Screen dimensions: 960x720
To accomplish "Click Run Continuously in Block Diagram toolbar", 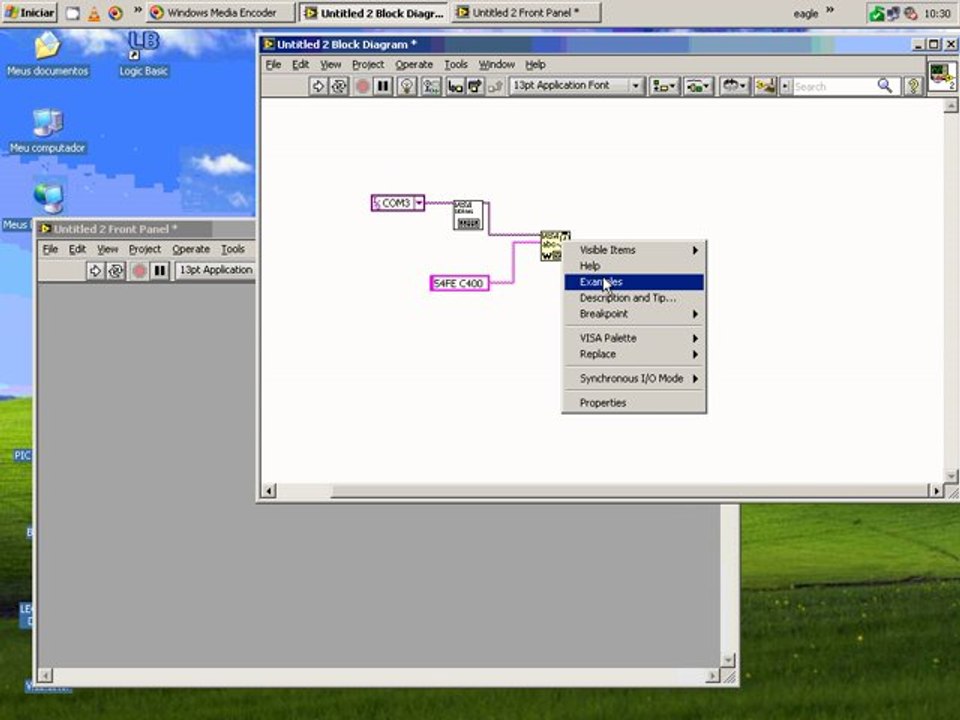I will pos(339,86).
